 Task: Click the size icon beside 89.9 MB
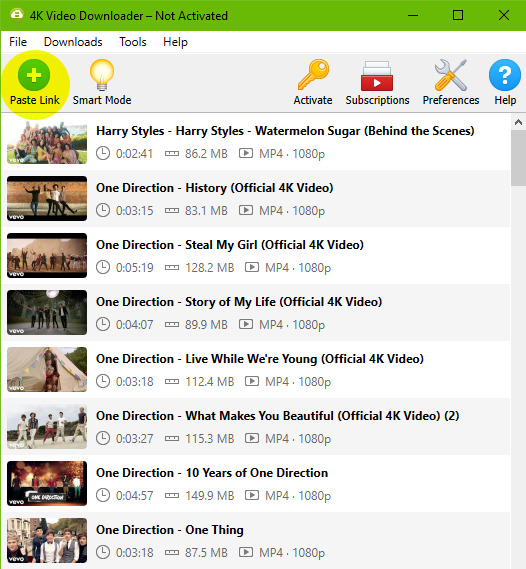pos(172,324)
